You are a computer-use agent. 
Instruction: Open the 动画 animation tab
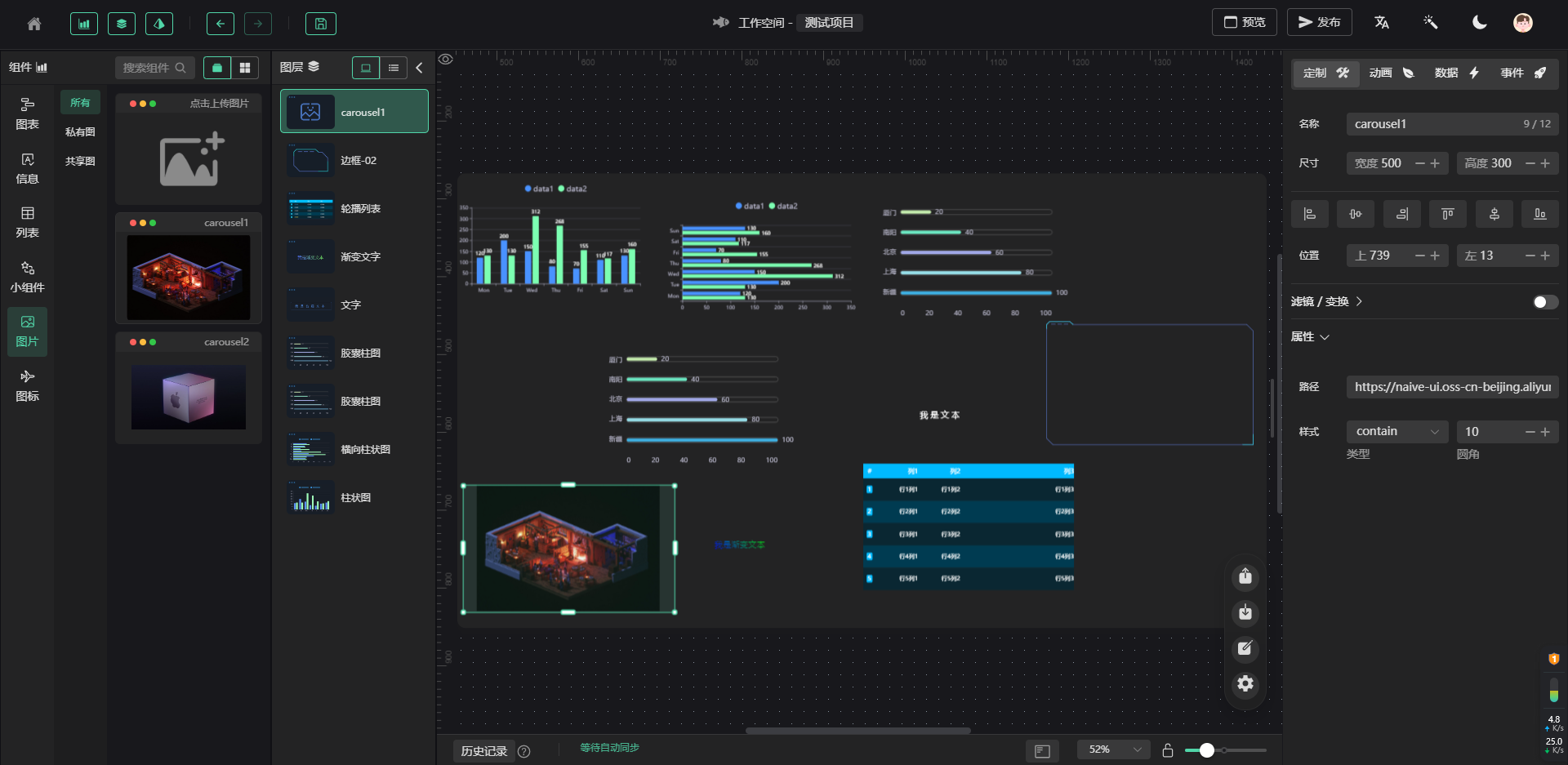click(1392, 73)
